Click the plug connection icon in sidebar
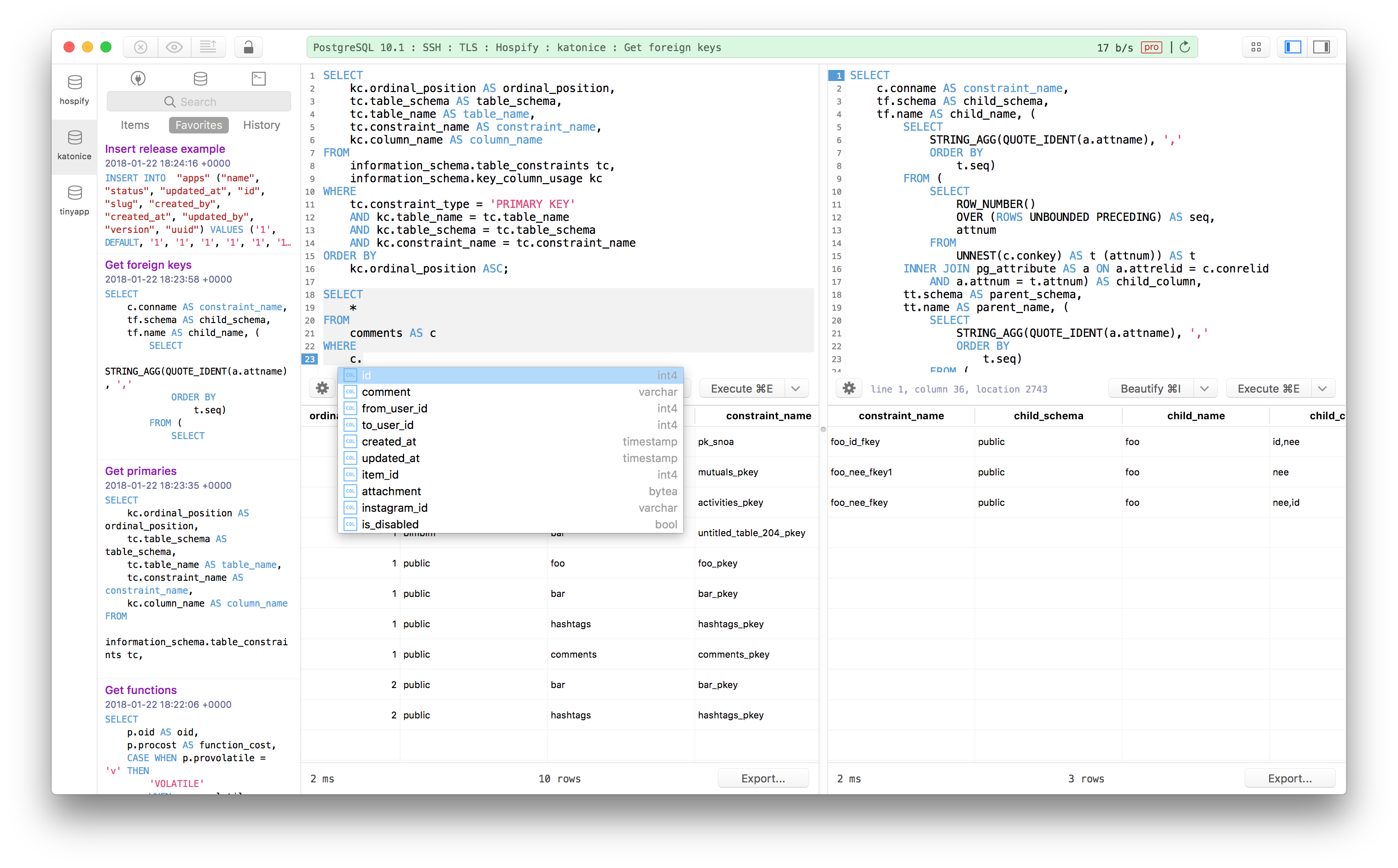 (138, 79)
